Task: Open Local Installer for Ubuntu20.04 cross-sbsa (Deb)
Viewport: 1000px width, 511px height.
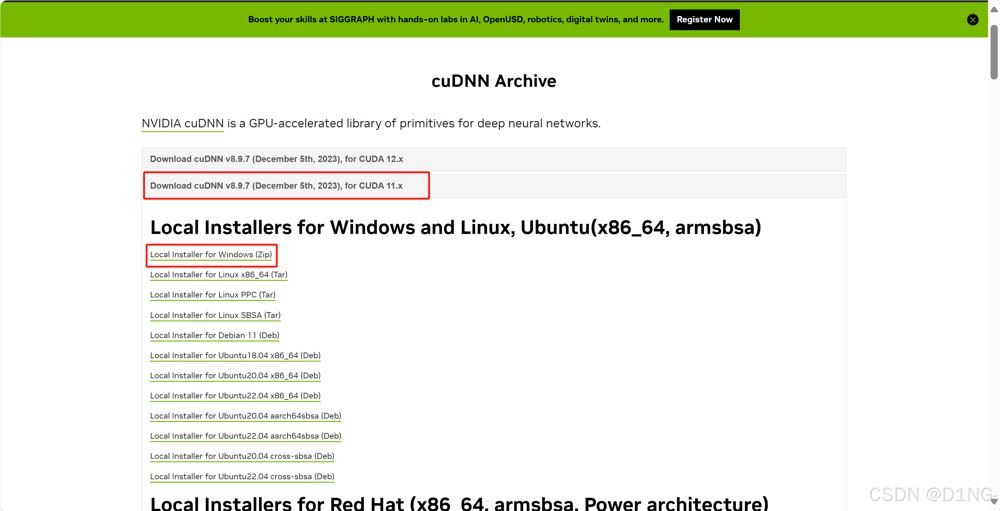Action: (242, 456)
